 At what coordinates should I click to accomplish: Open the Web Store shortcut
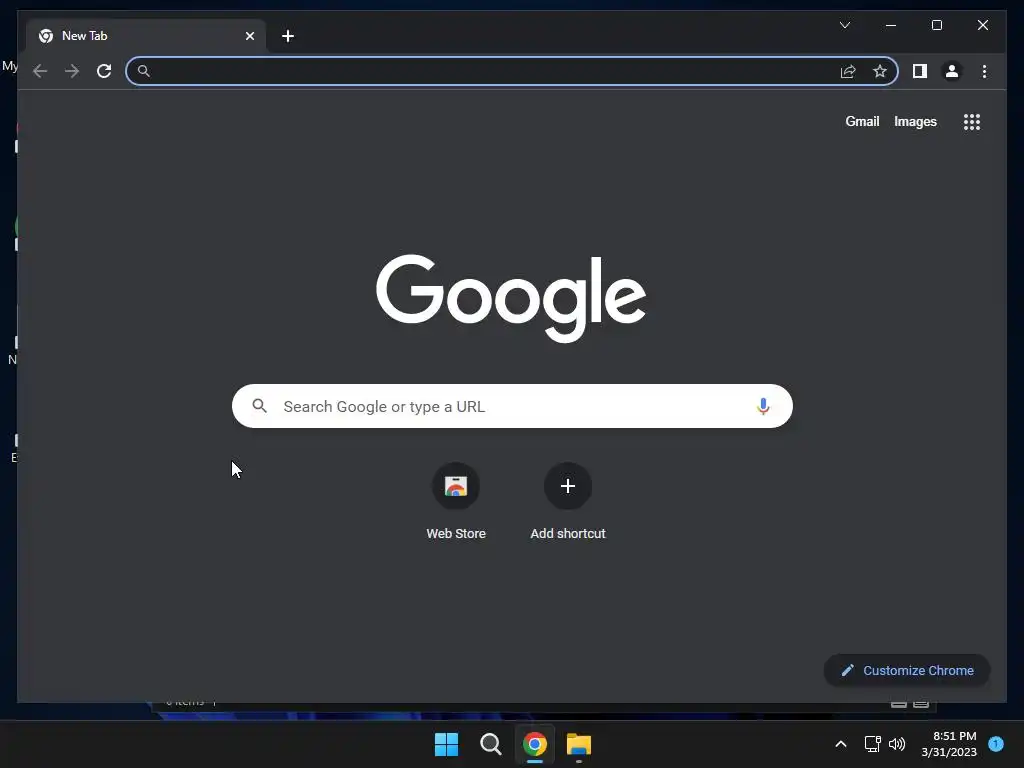456,501
